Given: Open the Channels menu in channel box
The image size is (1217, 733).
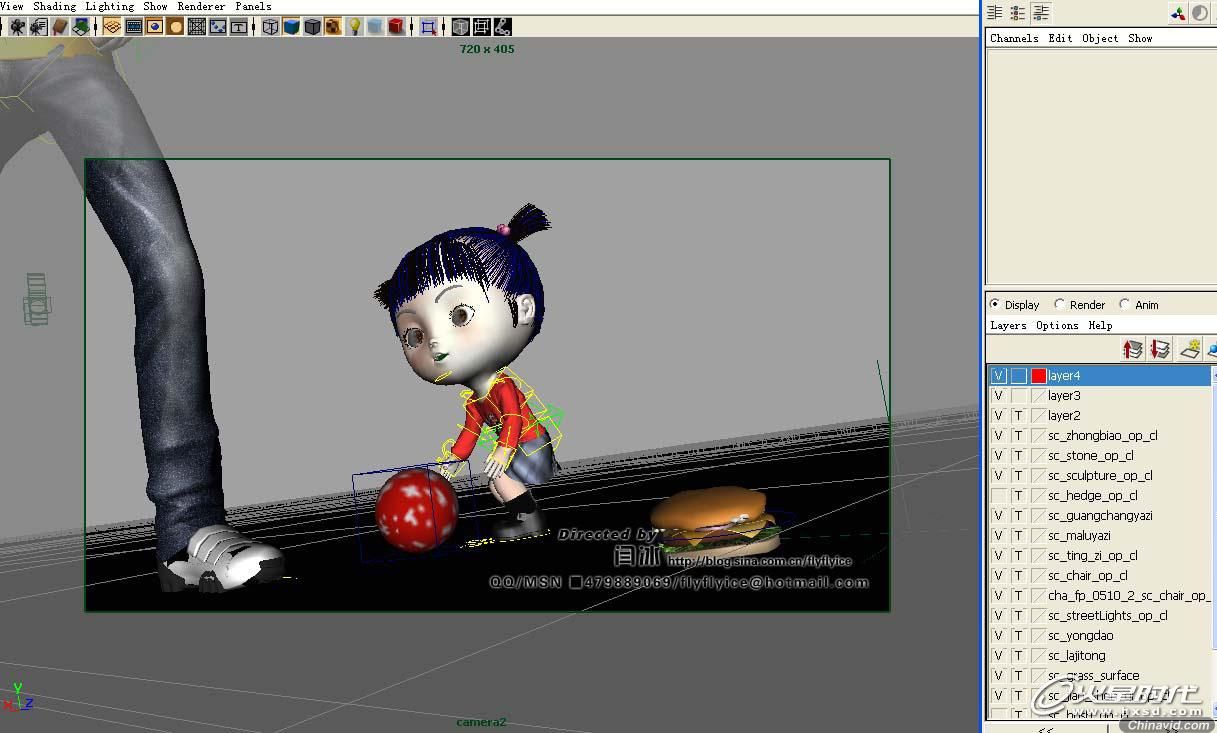Looking at the screenshot, I should 1014,38.
